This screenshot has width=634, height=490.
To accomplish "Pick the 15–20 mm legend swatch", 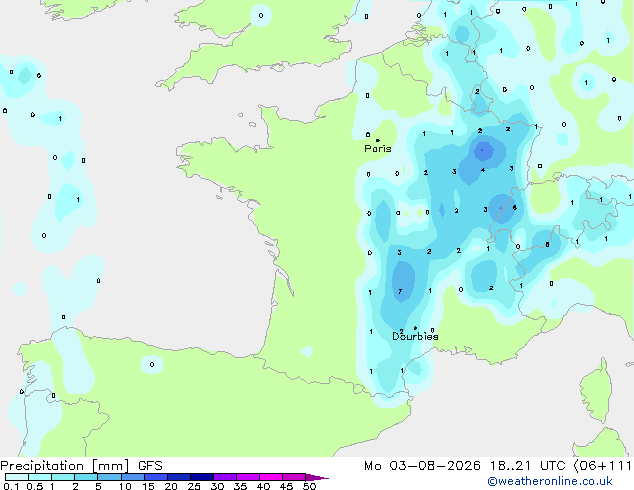I will [156, 477].
